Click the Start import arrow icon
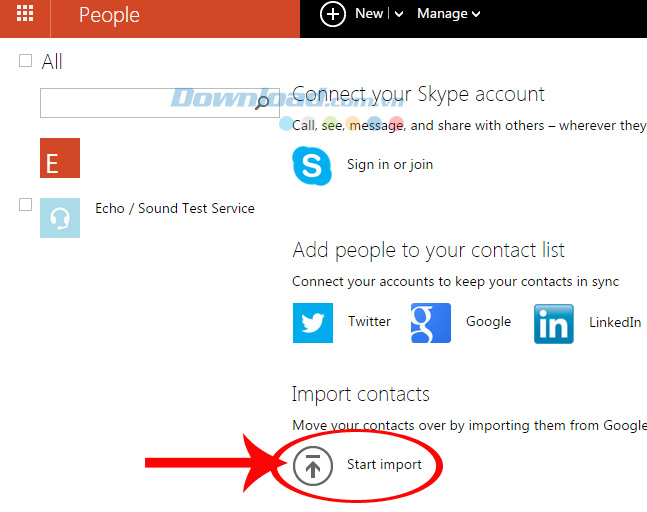The width and height of the screenshot is (647, 512). pos(313,465)
